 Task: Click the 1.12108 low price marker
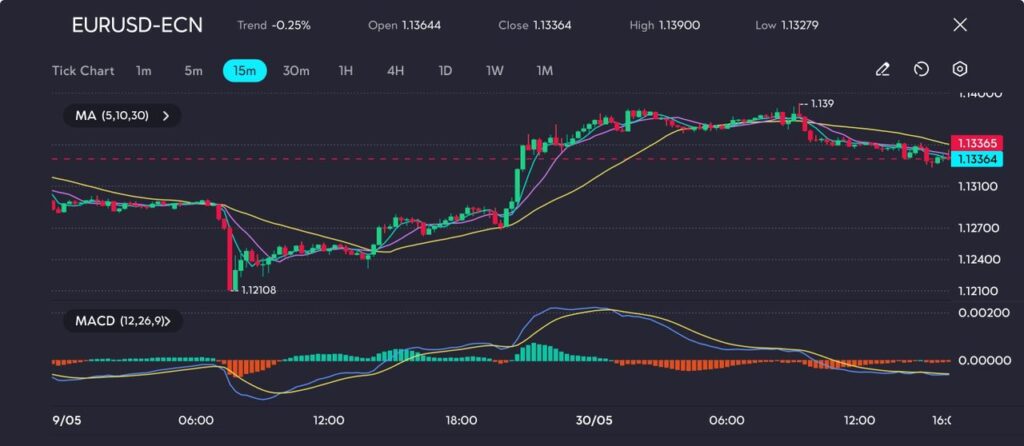258,290
